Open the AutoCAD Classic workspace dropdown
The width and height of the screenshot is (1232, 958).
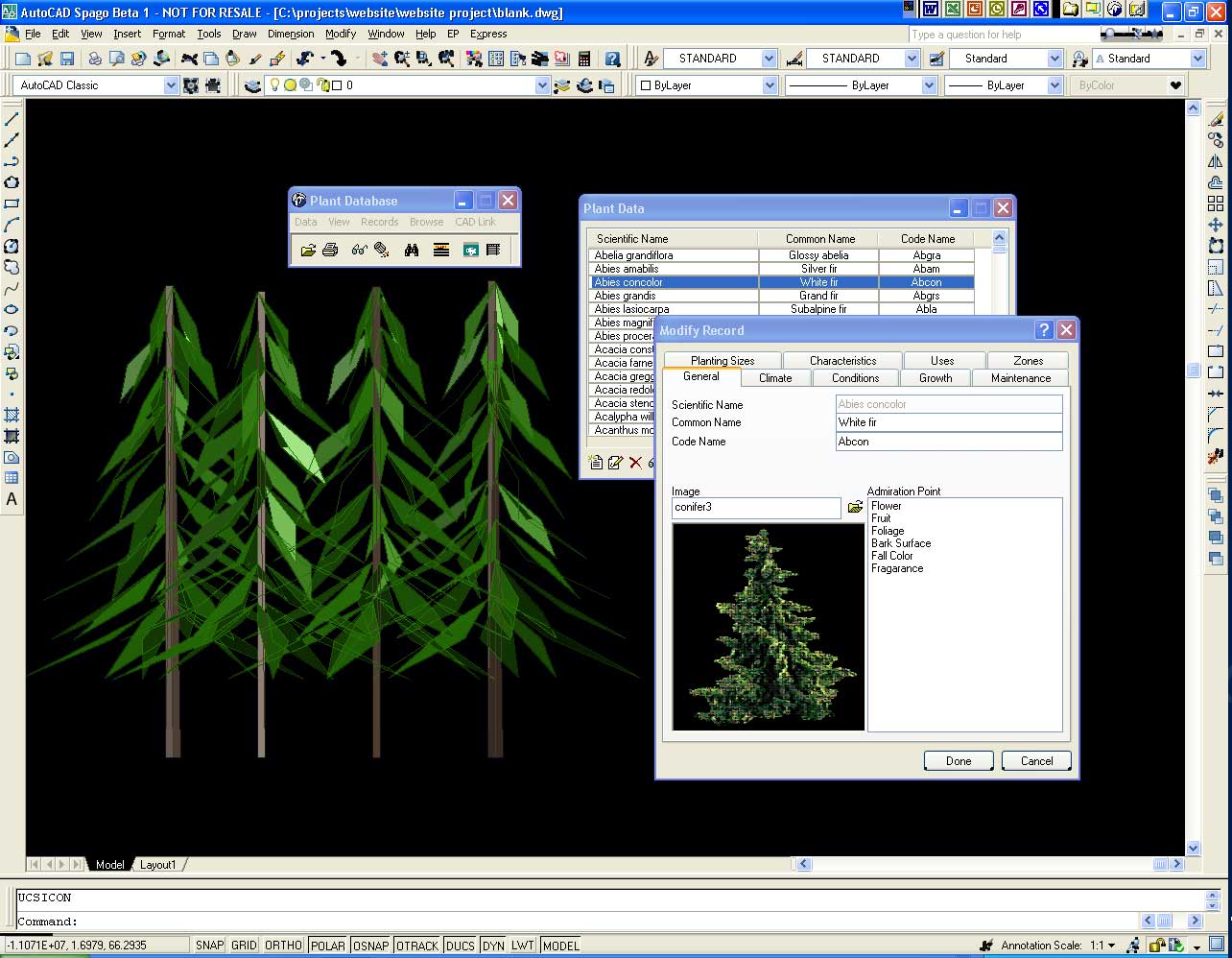(171, 85)
